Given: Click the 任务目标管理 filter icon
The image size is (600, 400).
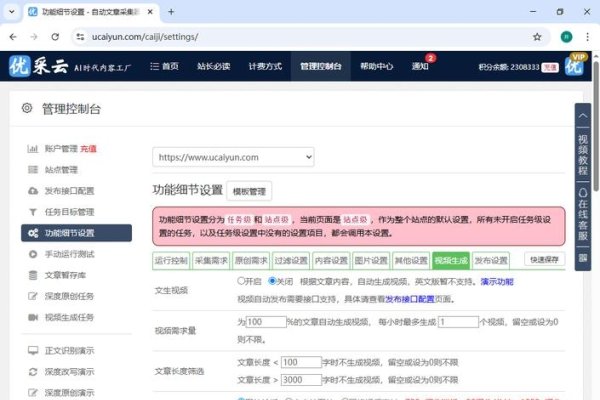Looking at the screenshot, I should (33, 212).
